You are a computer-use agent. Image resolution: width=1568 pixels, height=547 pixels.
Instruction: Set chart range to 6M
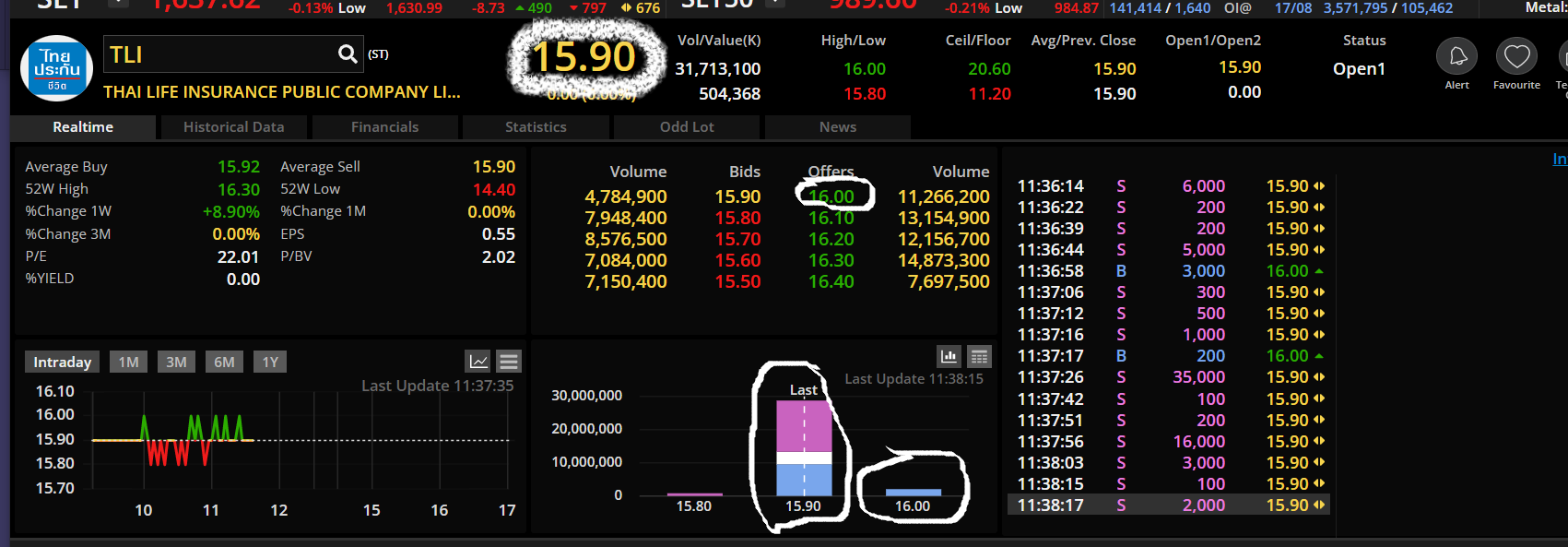(x=224, y=362)
